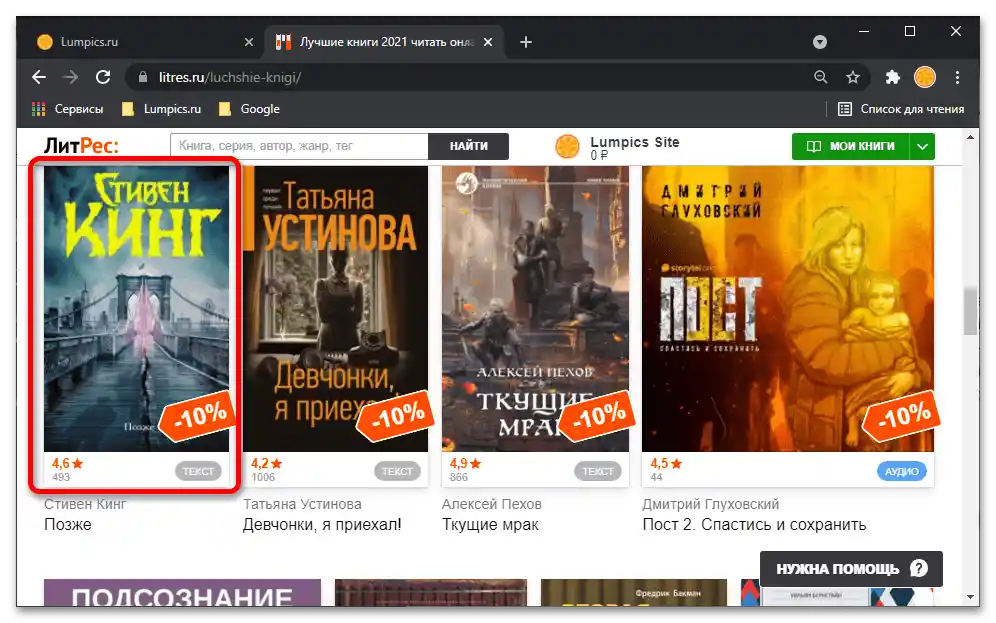Open the Google bookmark folder
Viewport: 996px width, 623px height.
(x=249, y=109)
